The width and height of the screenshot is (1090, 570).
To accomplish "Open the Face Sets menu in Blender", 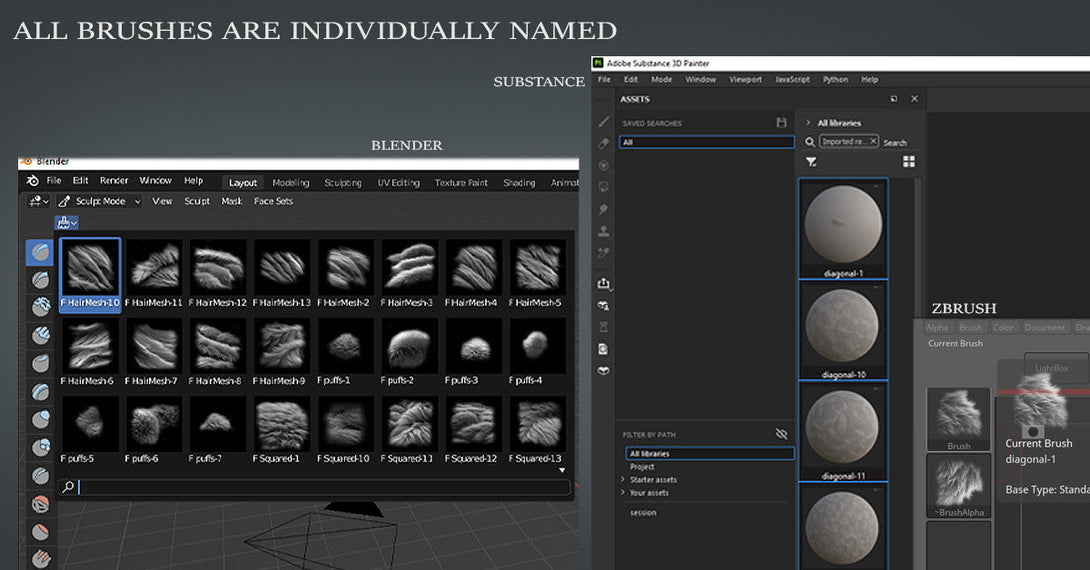I will (273, 201).
